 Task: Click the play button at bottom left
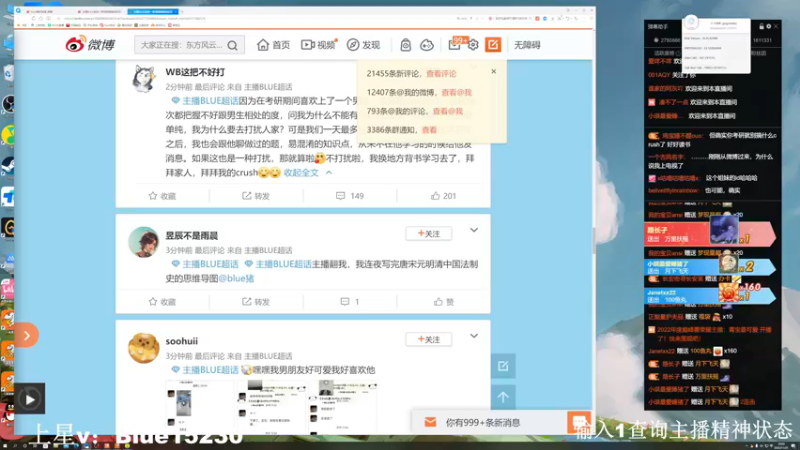(x=30, y=399)
